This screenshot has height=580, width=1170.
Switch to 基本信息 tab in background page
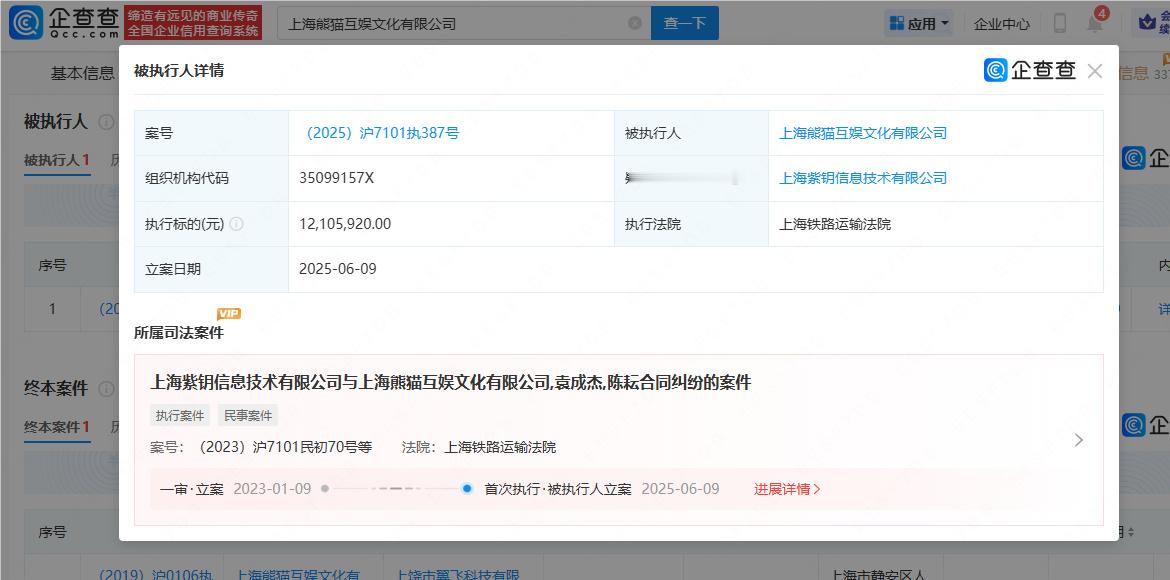82,73
